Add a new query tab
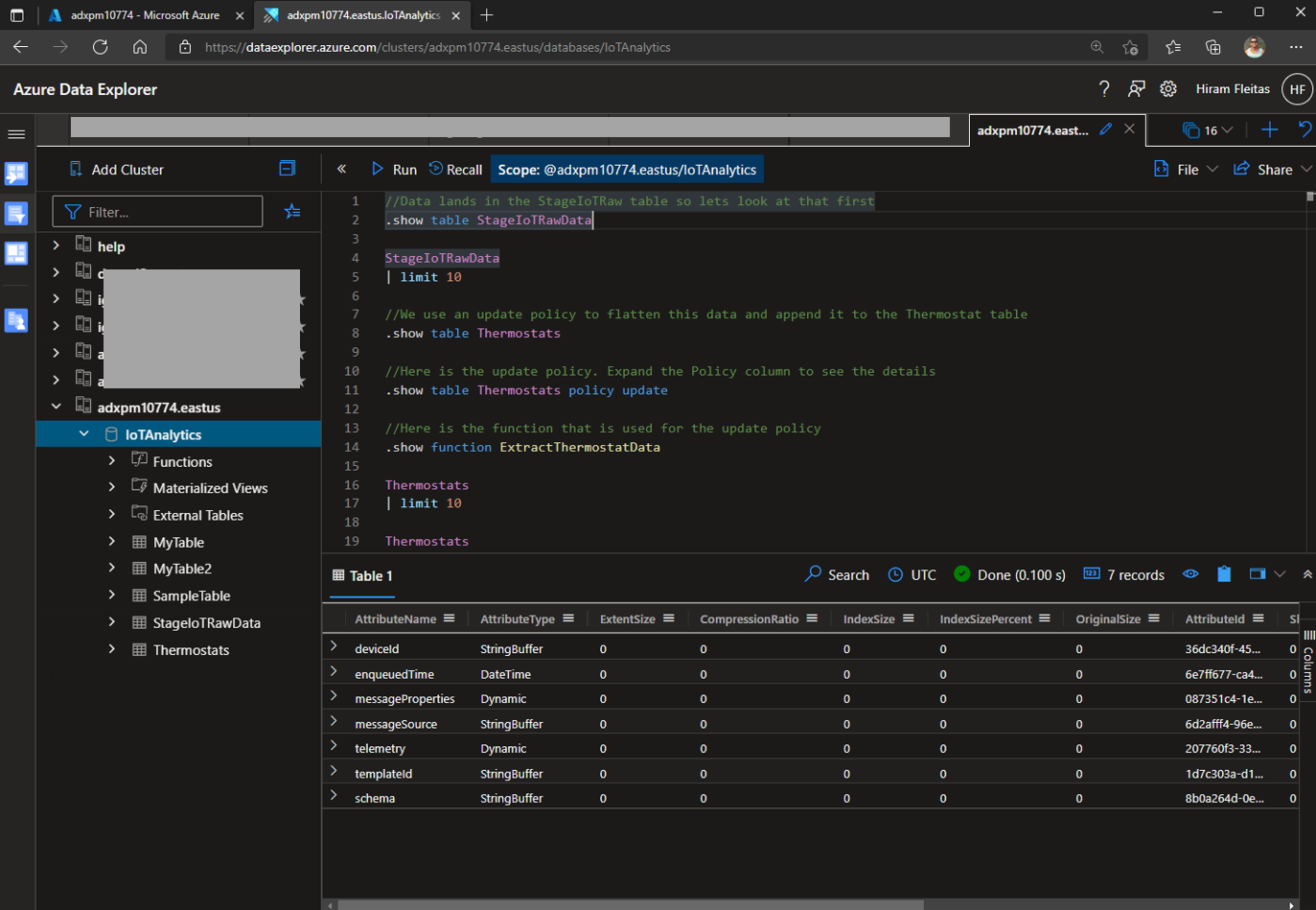 click(x=1269, y=129)
